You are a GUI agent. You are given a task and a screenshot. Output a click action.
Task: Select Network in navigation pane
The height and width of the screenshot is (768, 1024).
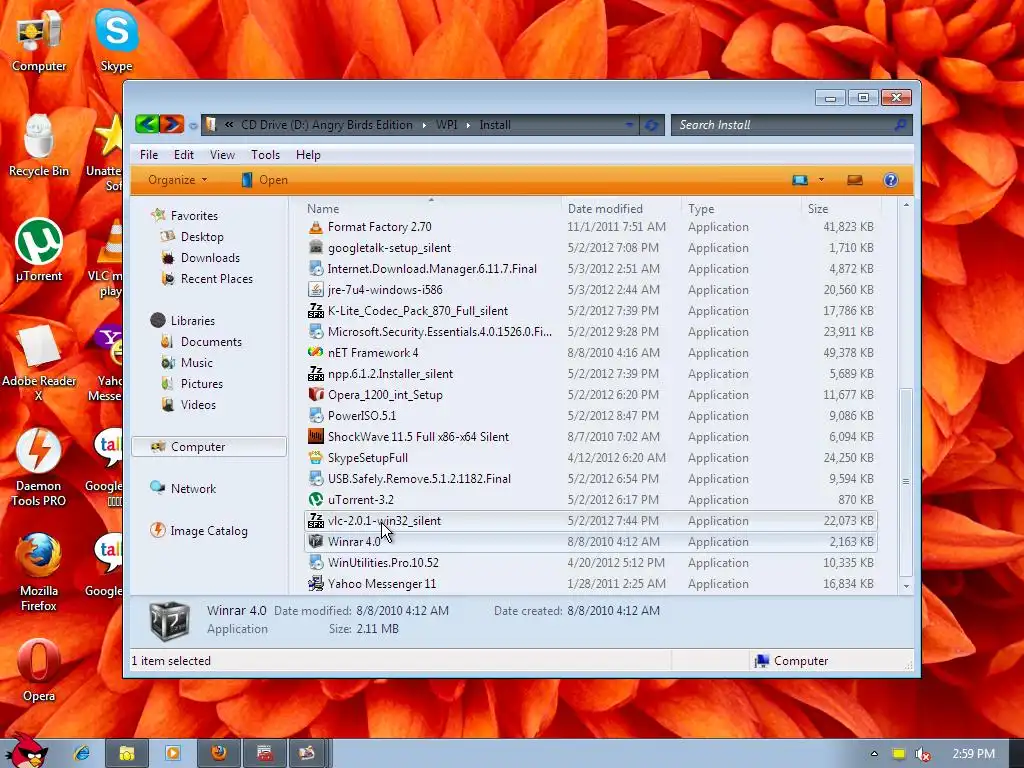click(193, 488)
